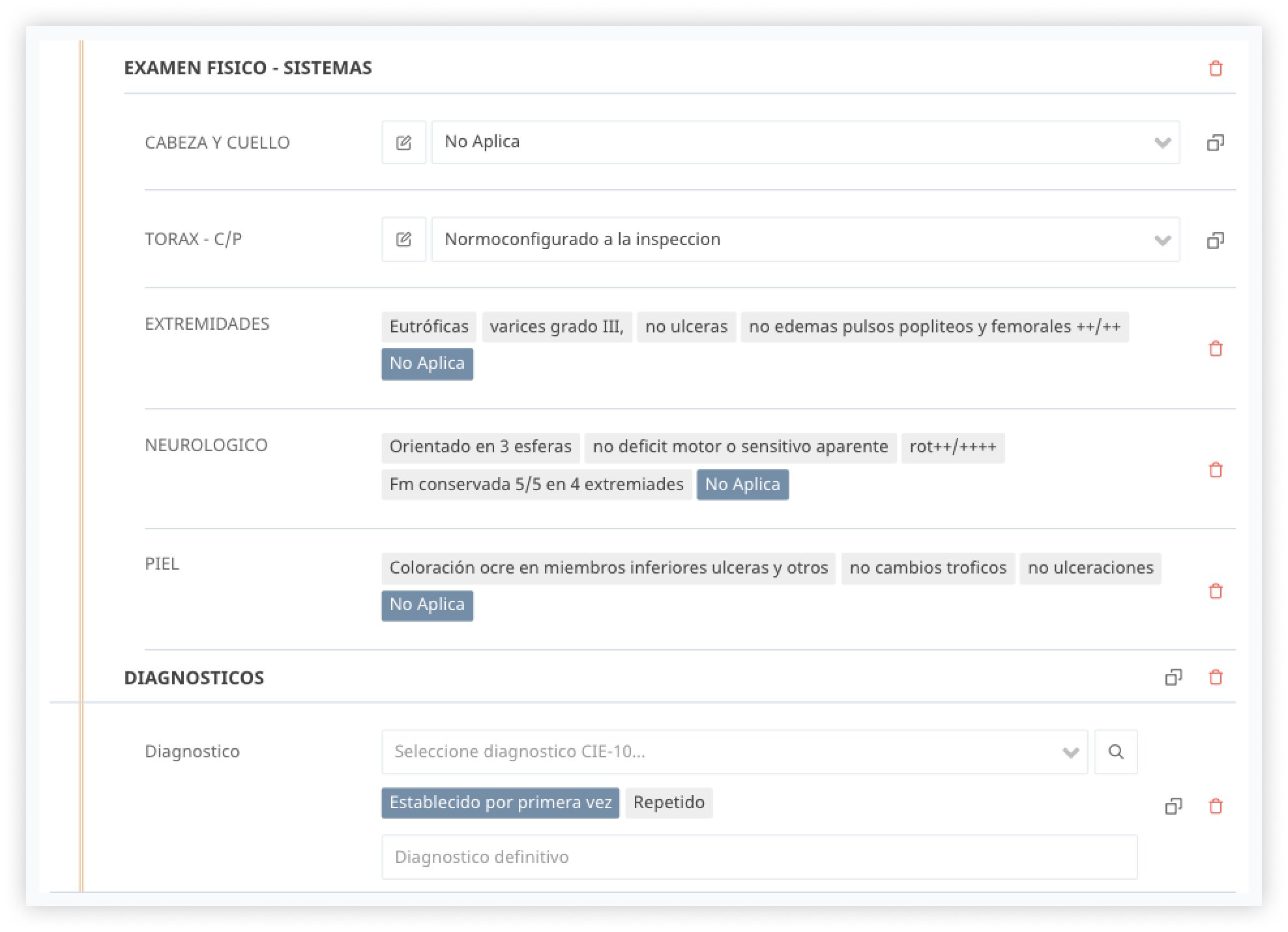Delete the EXTREMIDADES row
Image resolution: width=1288 pixels, height=932 pixels.
pyautogui.click(x=1215, y=349)
